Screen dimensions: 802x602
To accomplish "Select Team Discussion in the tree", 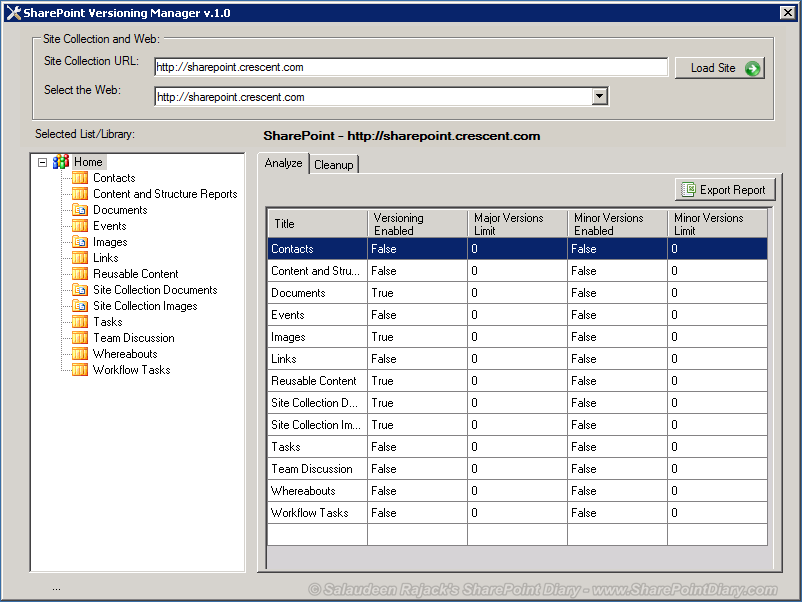I will (133, 338).
